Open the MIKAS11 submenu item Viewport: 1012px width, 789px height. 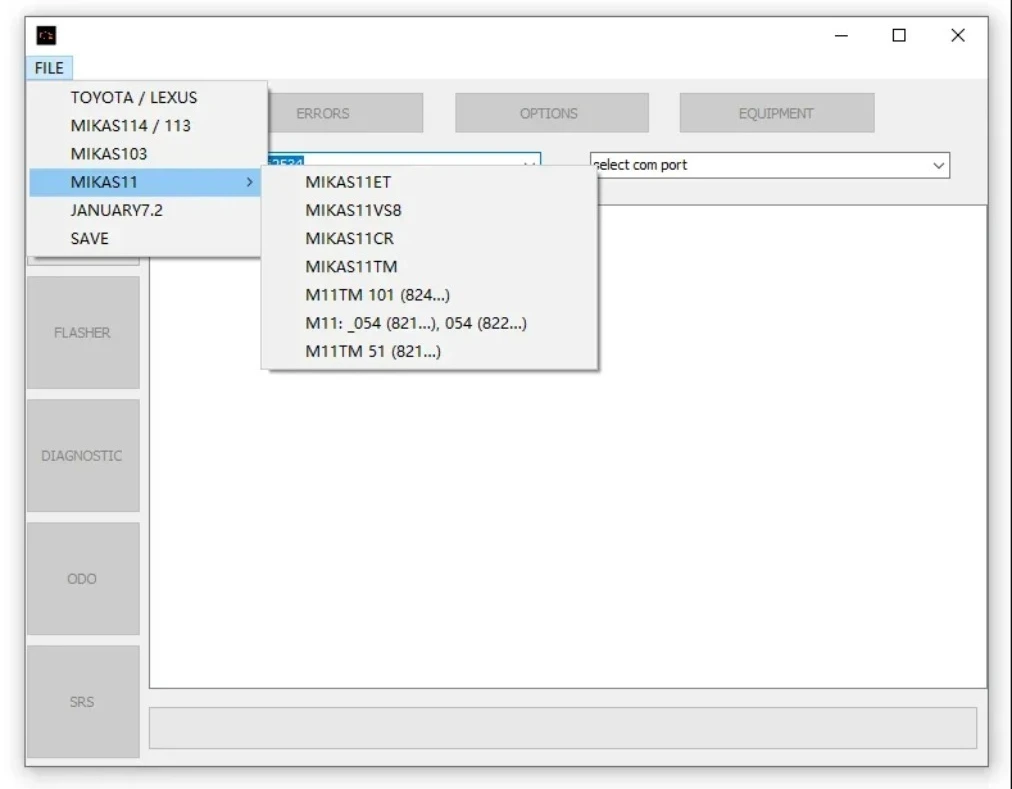pos(145,182)
